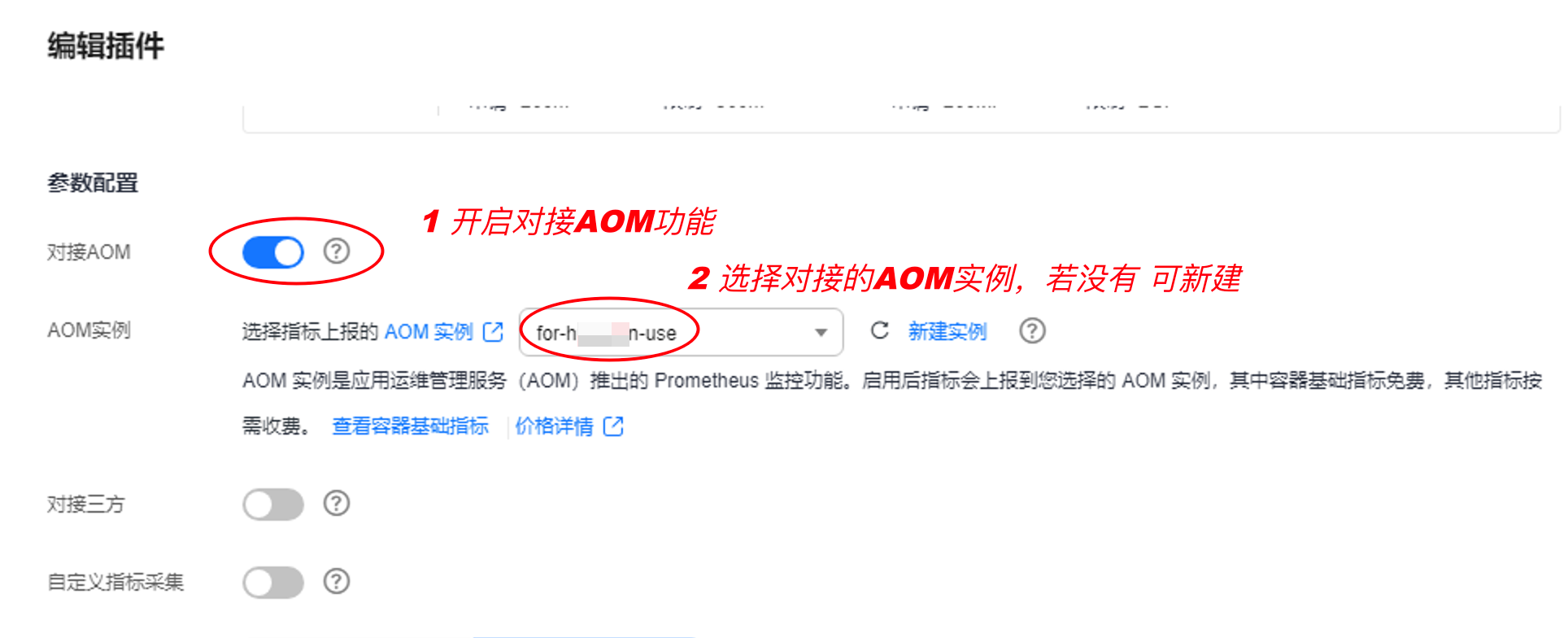Image resolution: width=1568 pixels, height=638 pixels.
Task: Click the dropdown arrow of instance selector
Action: click(x=821, y=332)
